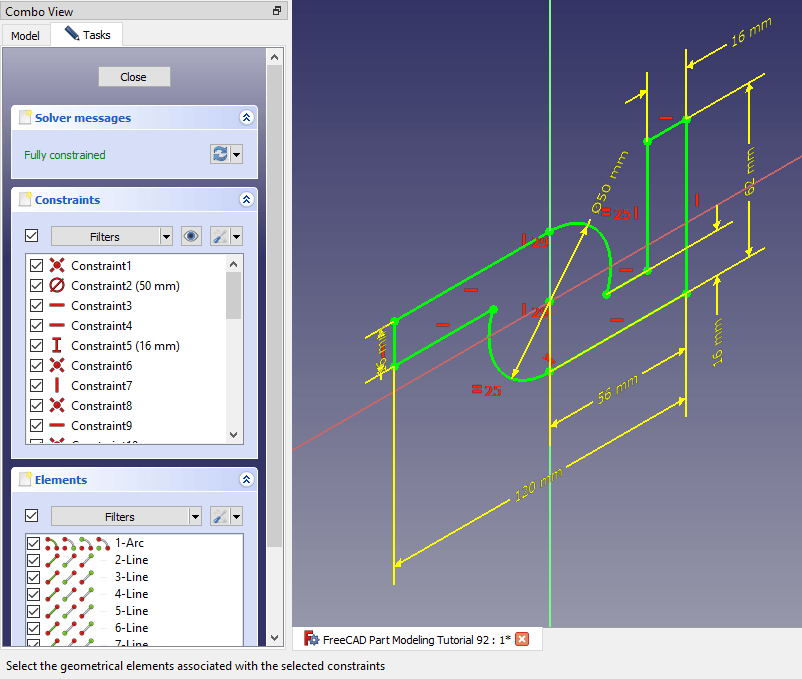Click the 5-Line edge icon
802x679 pixels.
point(52,611)
